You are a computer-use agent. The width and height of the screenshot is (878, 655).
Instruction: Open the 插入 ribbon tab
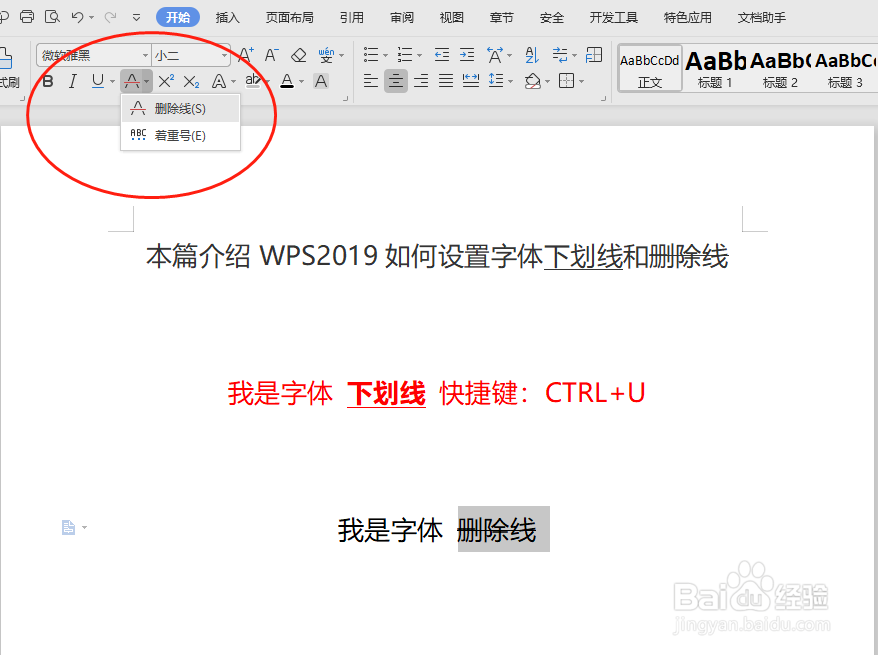[x=228, y=18]
